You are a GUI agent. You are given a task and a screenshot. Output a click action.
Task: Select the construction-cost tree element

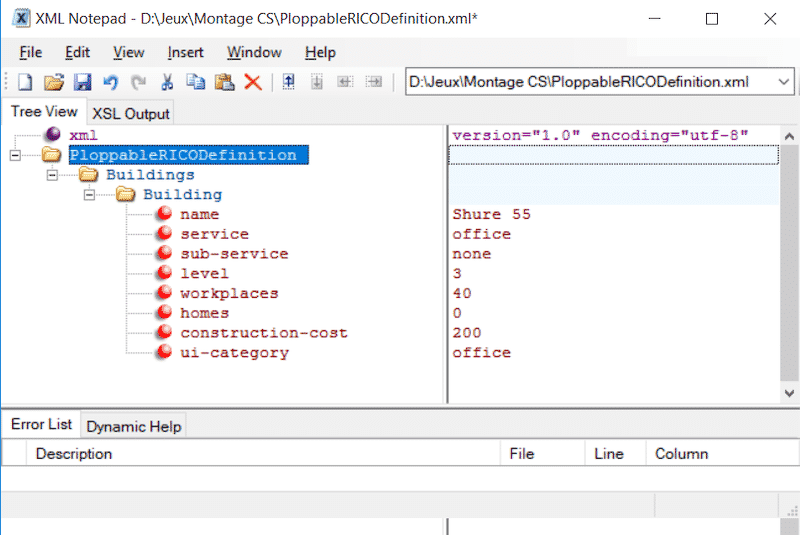tap(263, 333)
